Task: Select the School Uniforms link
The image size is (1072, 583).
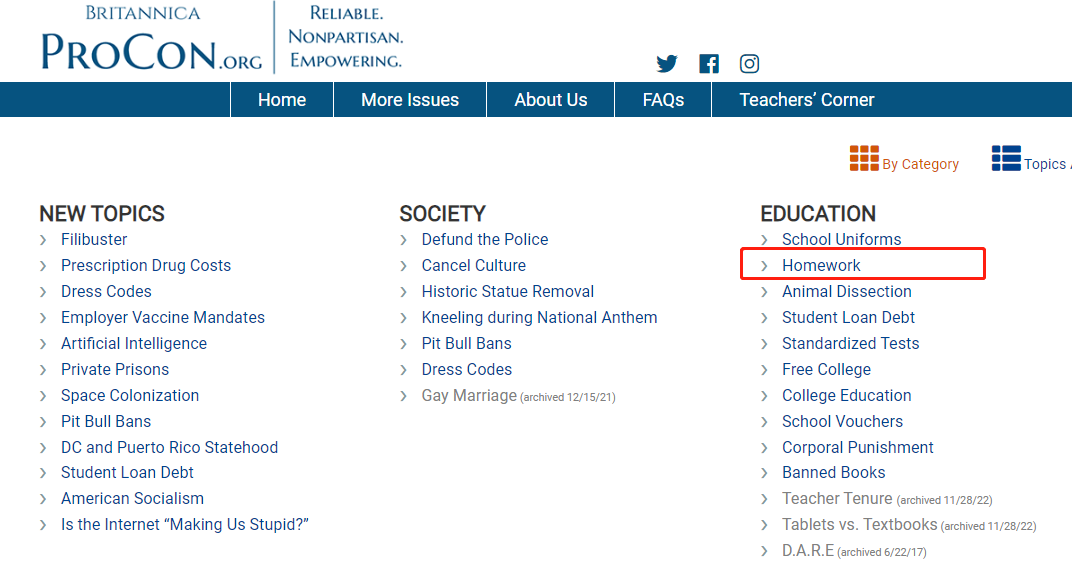Action: pyautogui.click(x=841, y=240)
